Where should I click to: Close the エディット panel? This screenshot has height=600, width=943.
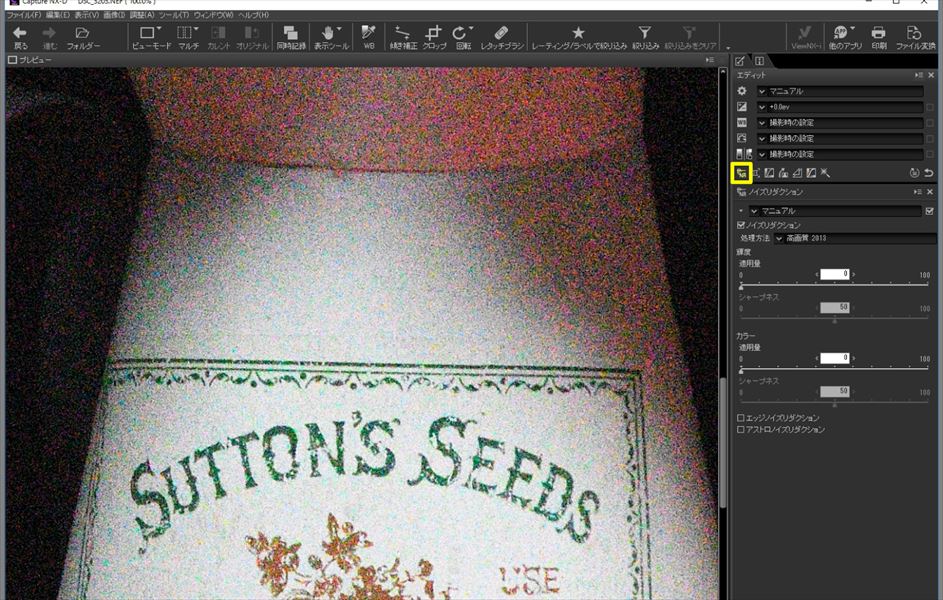click(x=931, y=75)
